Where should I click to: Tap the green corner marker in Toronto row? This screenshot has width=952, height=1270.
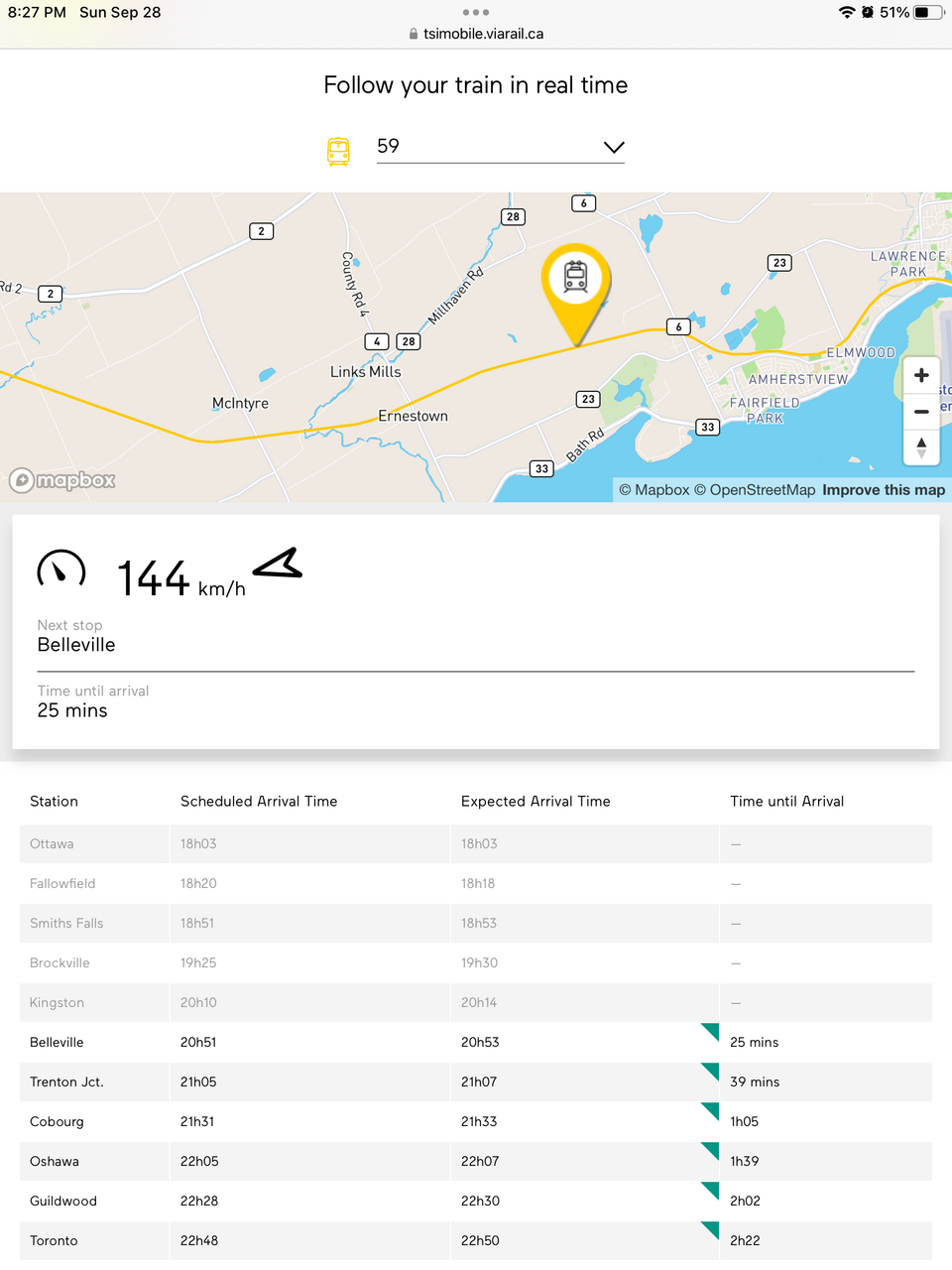click(x=710, y=1229)
